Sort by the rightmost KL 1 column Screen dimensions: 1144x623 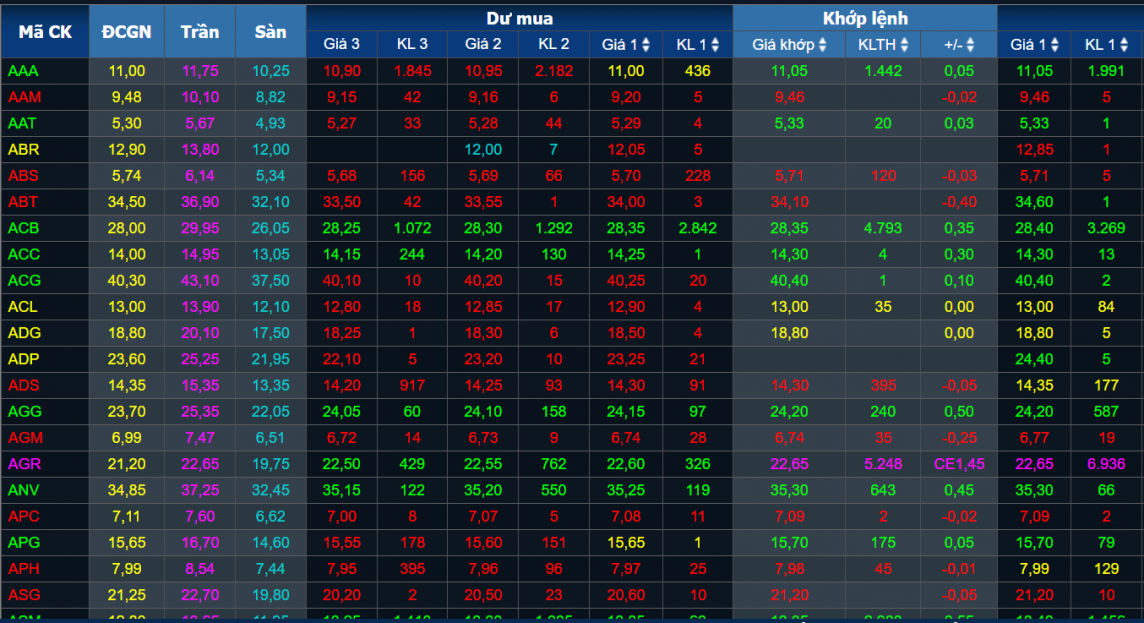[1125, 45]
